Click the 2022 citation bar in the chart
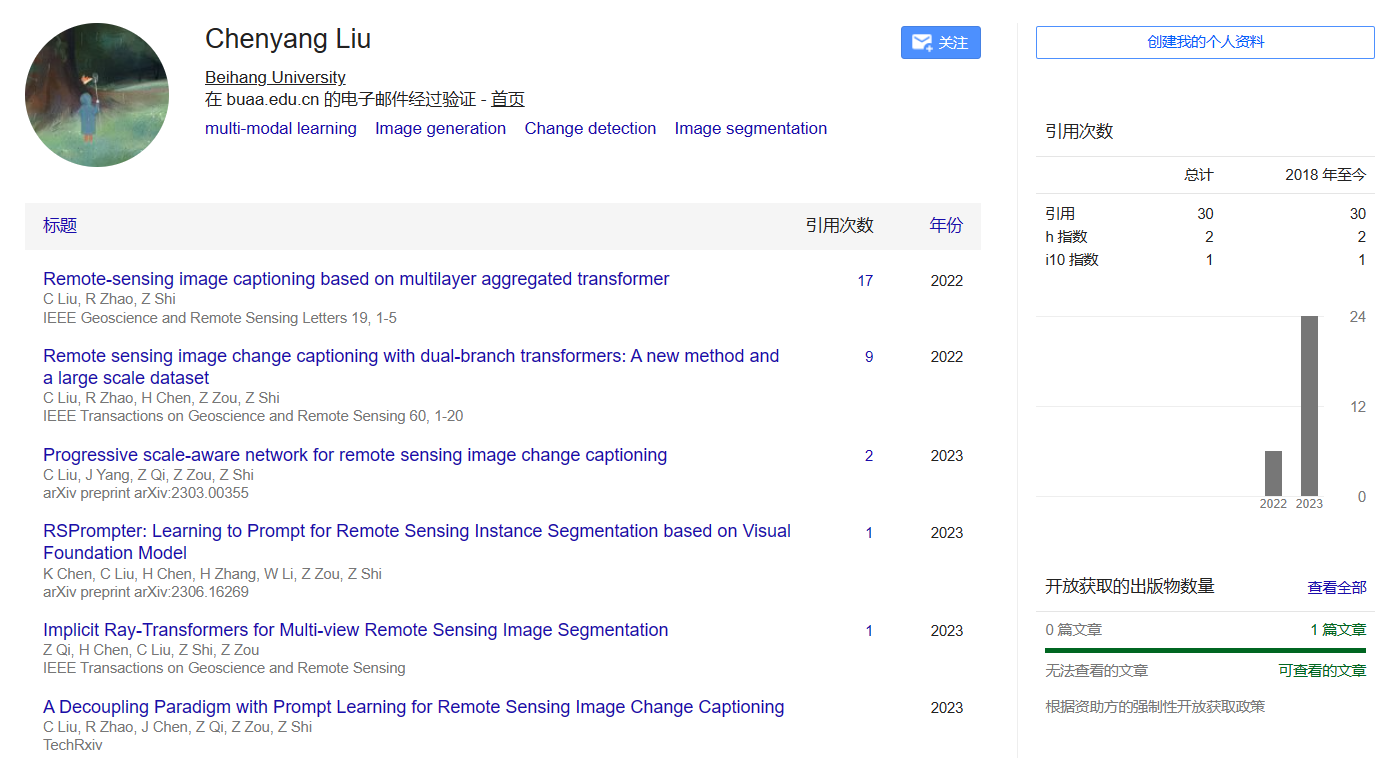Image resolution: width=1393 pixels, height=758 pixels. pyautogui.click(x=1274, y=472)
